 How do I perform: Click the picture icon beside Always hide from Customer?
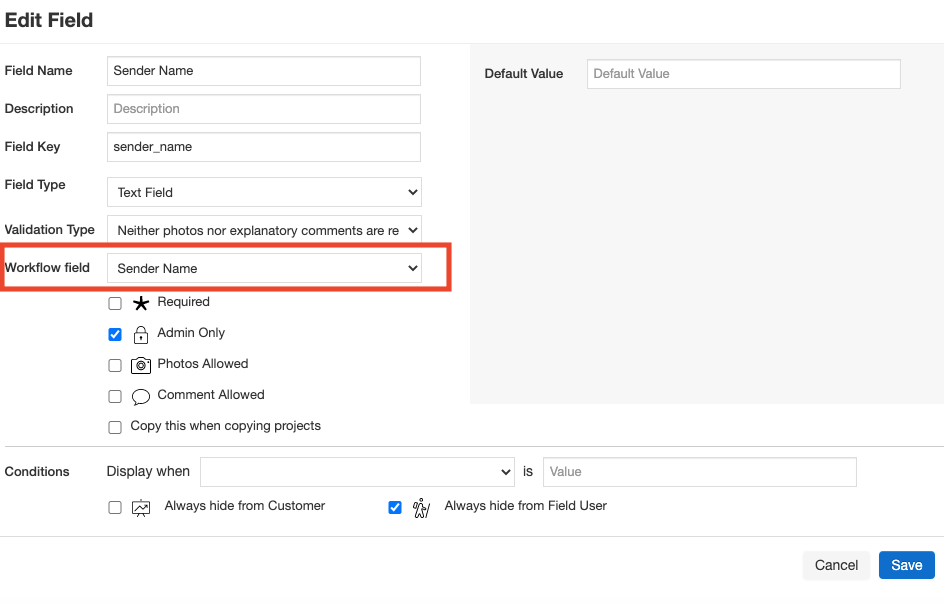click(140, 507)
